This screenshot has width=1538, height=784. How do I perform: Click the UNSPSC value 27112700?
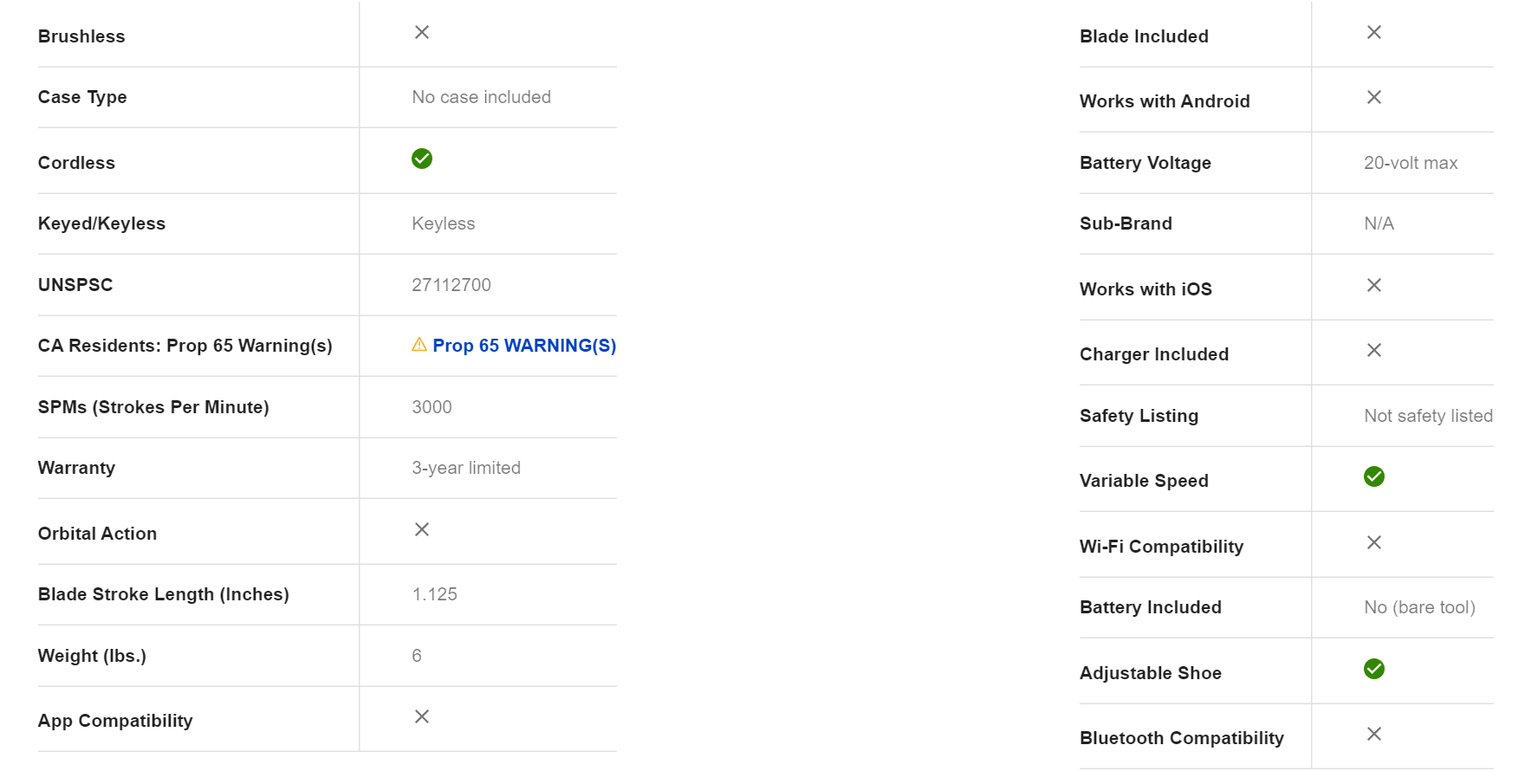(451, 285)
